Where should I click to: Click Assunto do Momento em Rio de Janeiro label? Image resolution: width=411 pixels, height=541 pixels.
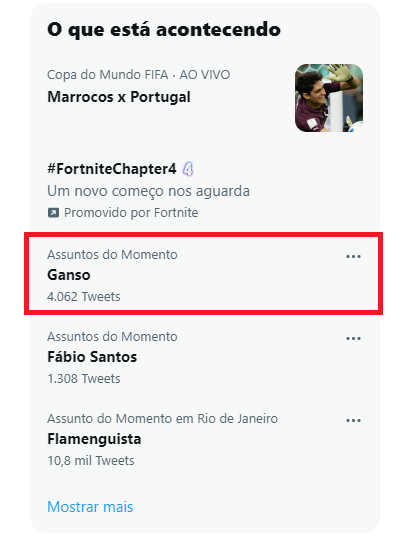[x=163, y=419]
